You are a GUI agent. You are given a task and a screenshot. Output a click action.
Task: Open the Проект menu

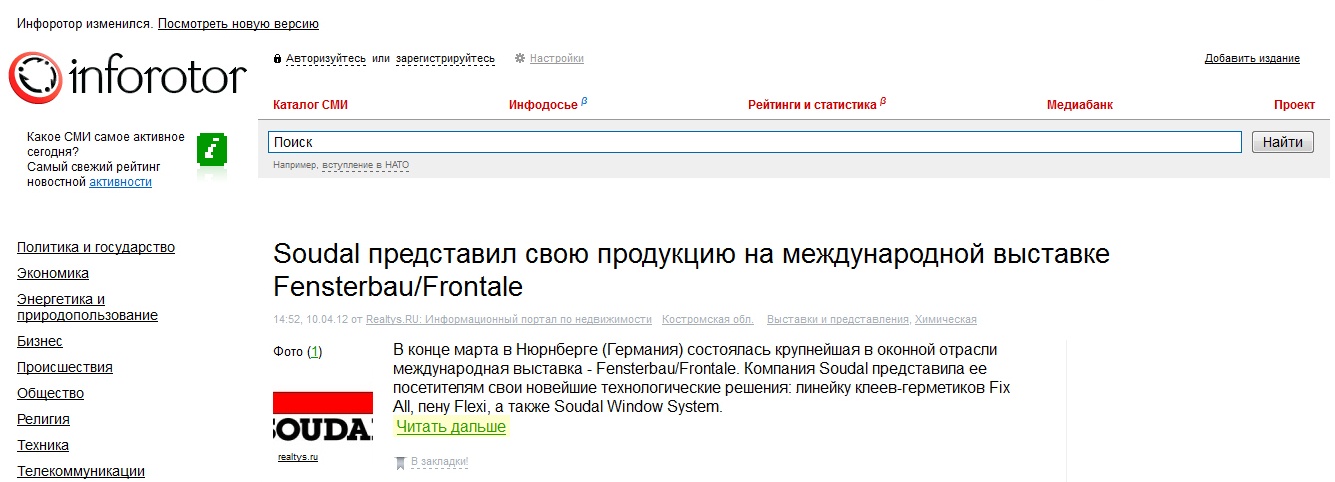point(1294,105)
